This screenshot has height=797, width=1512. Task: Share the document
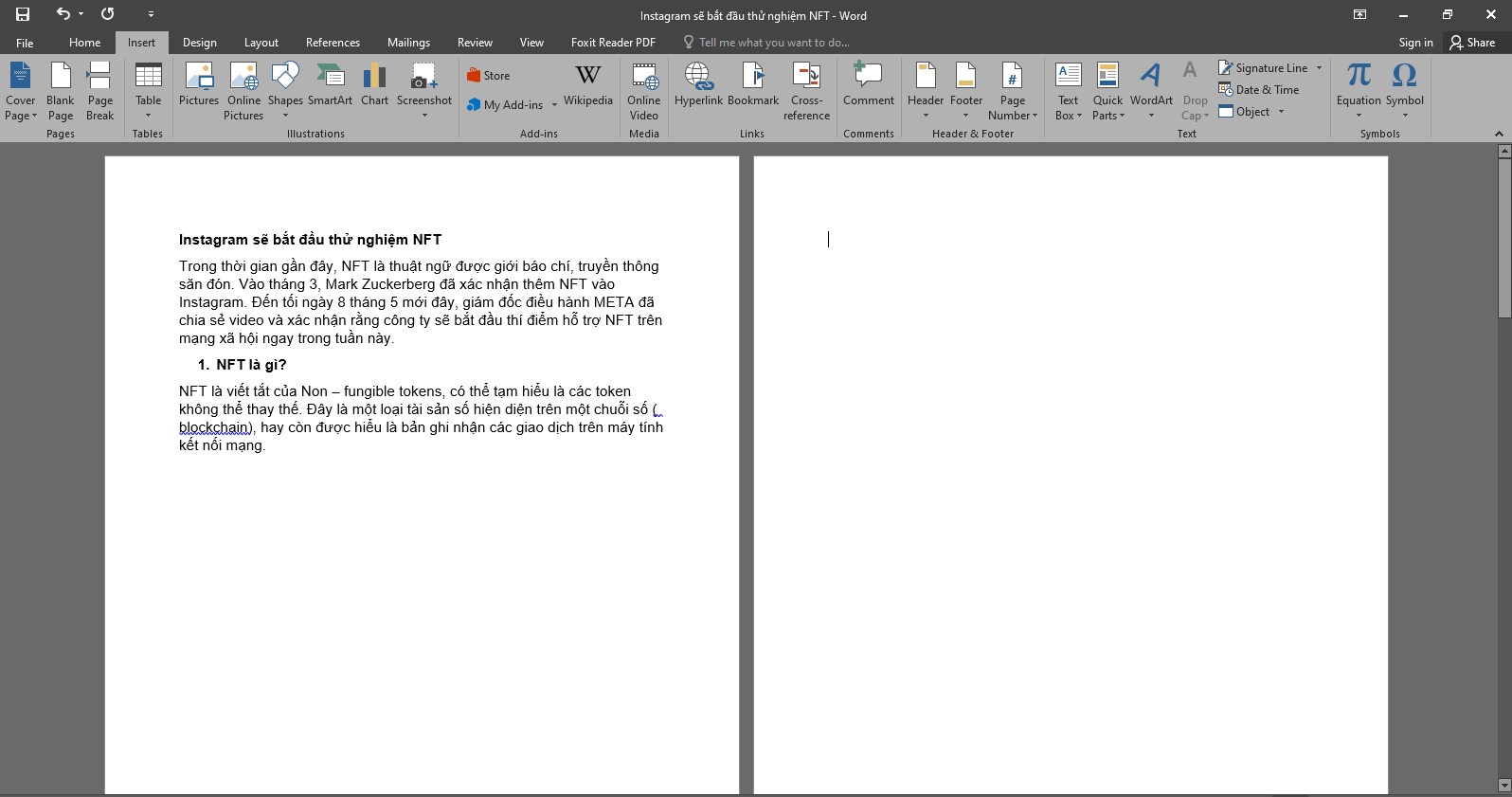[1472, 43]
